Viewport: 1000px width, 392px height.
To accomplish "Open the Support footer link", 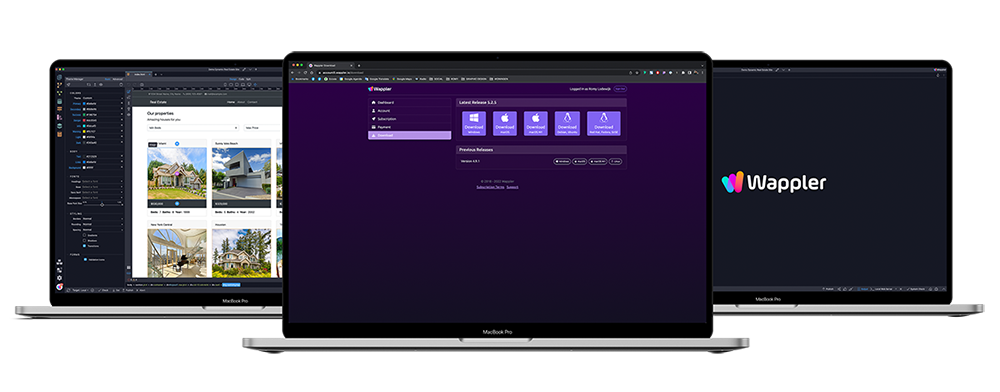I will pyautogui.click(x=513, y=187).
